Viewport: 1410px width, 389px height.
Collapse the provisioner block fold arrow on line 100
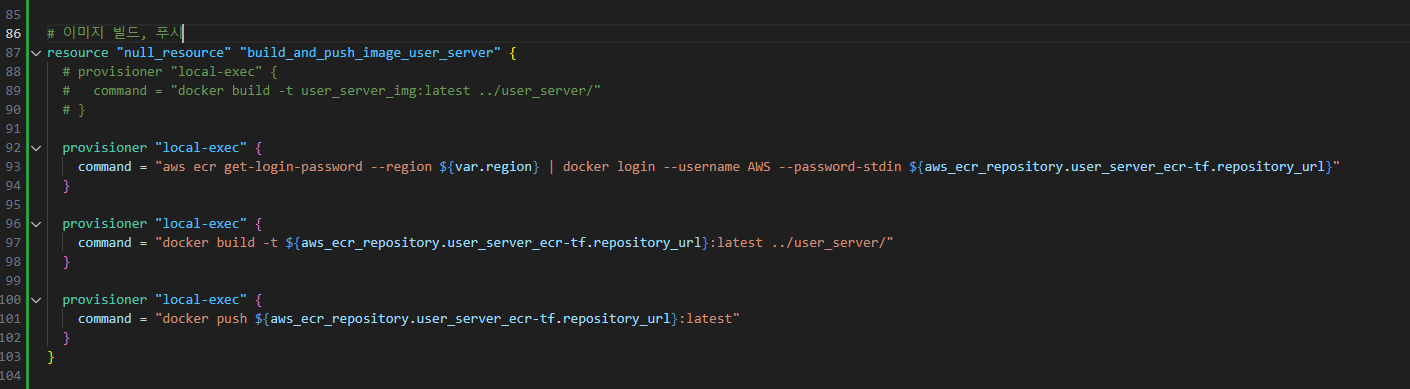36,299
